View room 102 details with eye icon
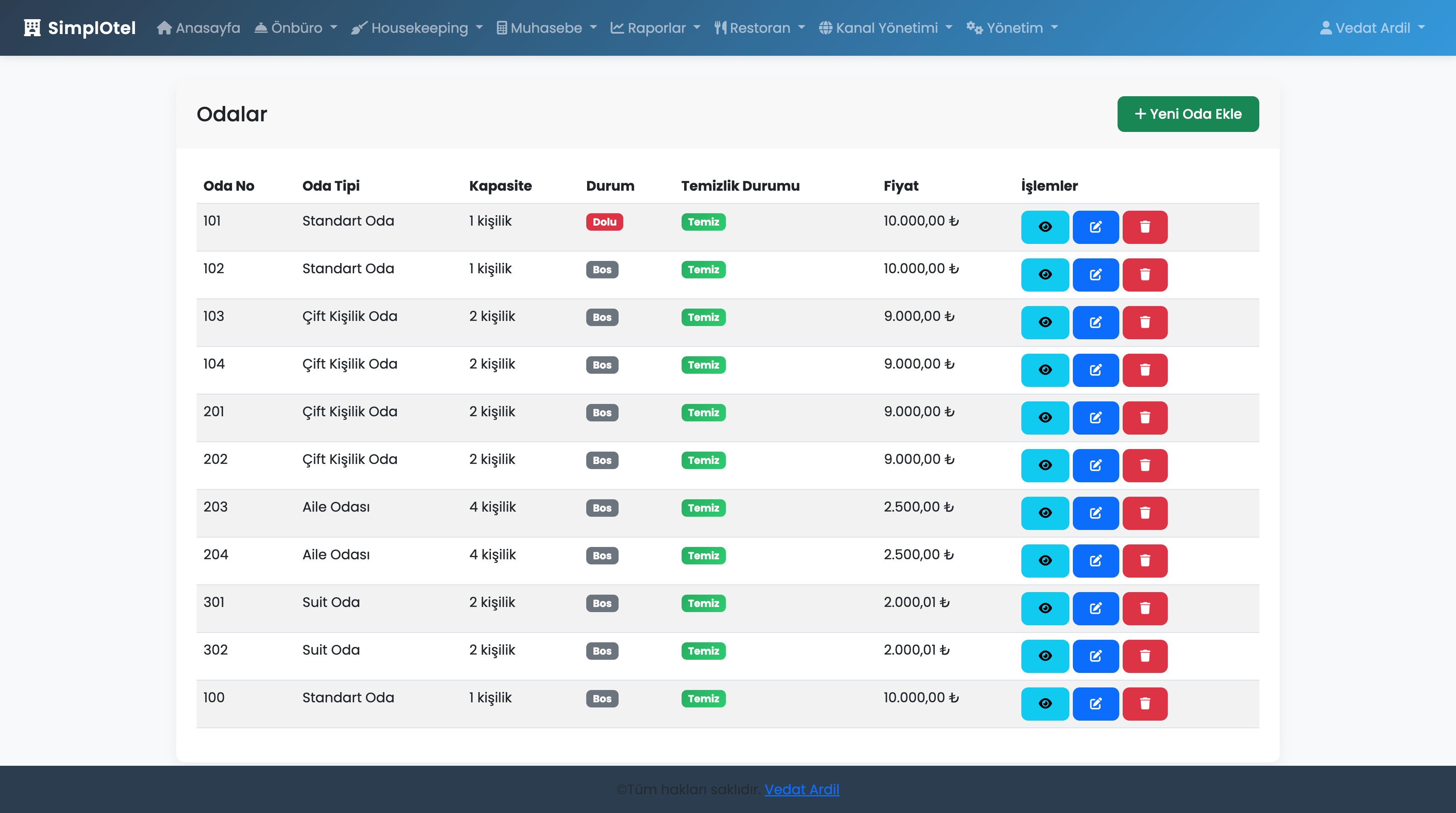Image resolution: width=1456 pixels, height=813 pixels. tap(1044, 275)
